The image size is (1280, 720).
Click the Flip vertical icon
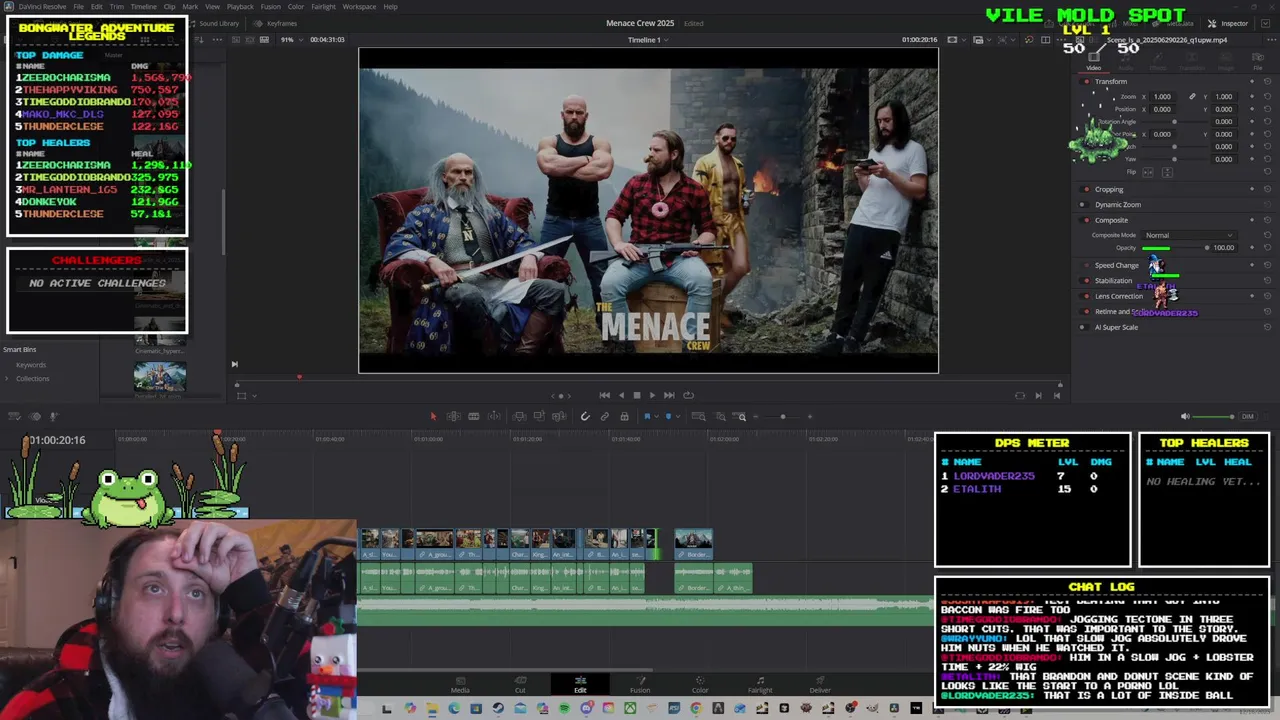tap(1166, 172)
